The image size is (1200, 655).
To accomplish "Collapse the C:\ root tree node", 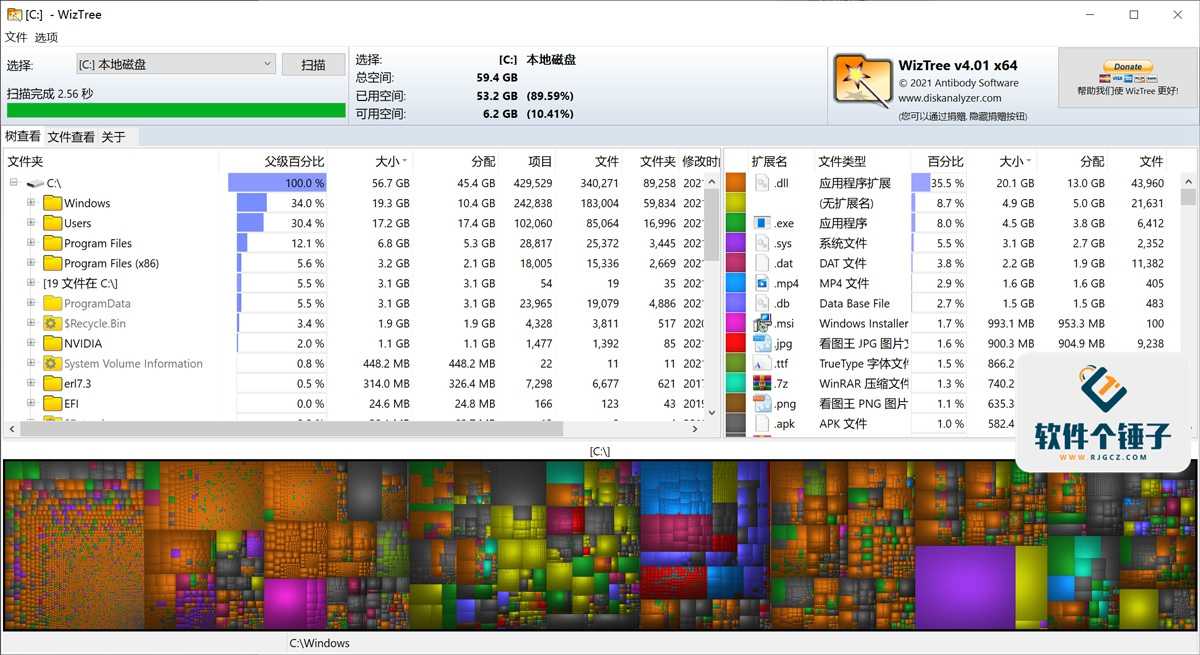I will point(14,183).
